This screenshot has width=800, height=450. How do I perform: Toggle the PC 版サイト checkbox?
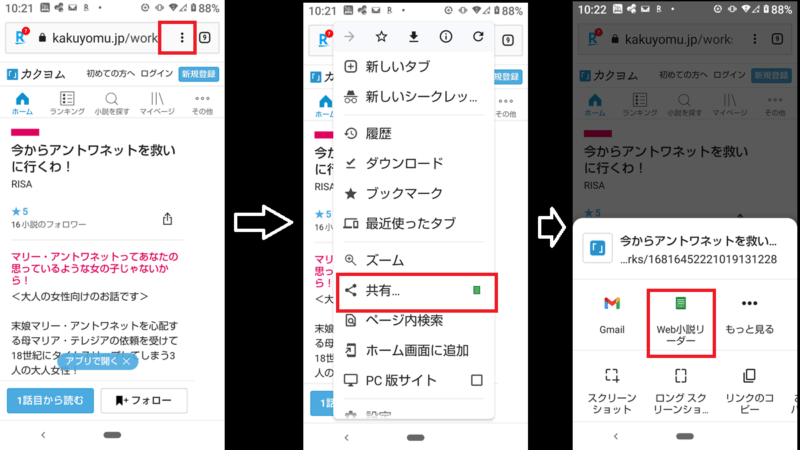477,380
